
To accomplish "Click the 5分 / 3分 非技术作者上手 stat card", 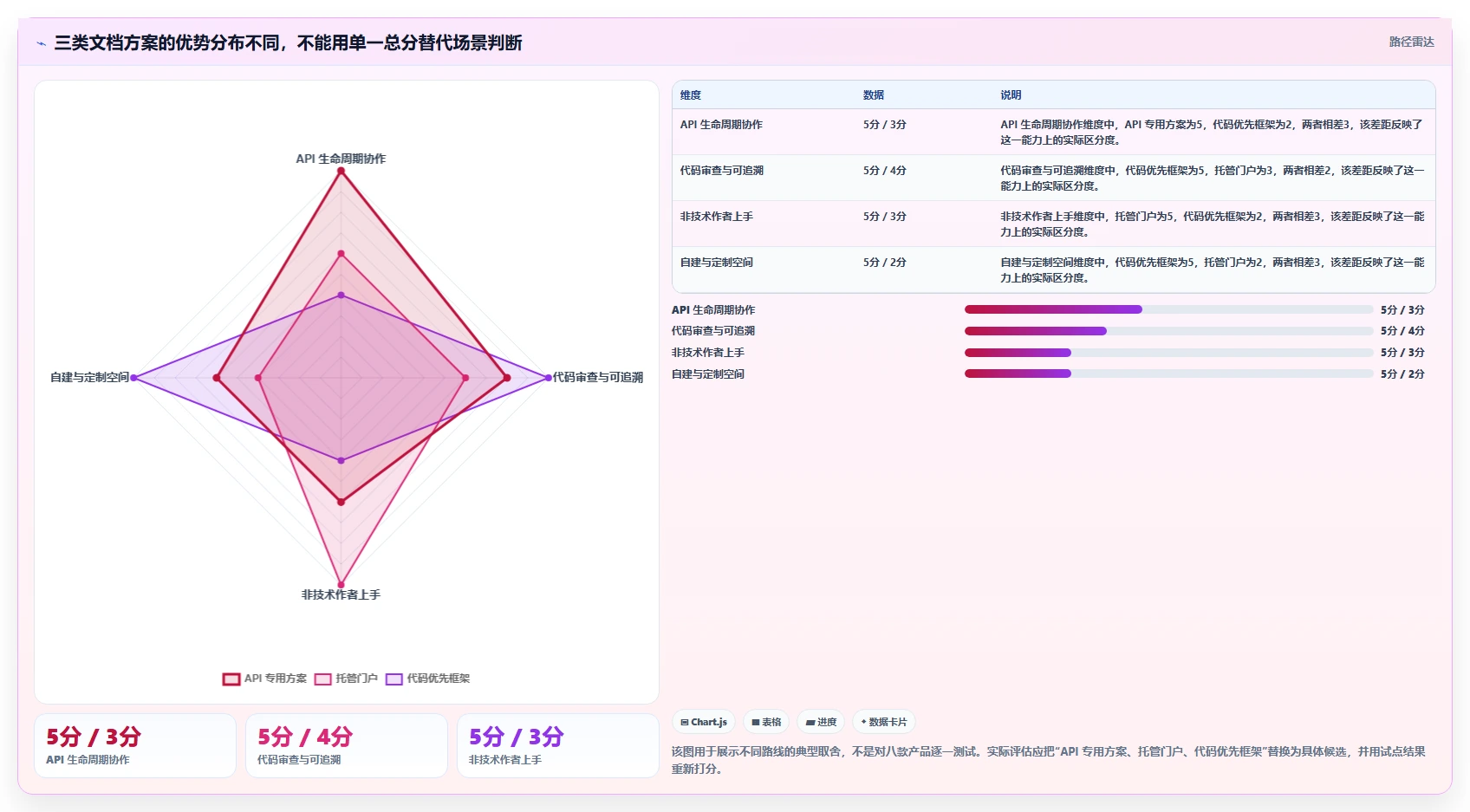I will coord(558,745).
